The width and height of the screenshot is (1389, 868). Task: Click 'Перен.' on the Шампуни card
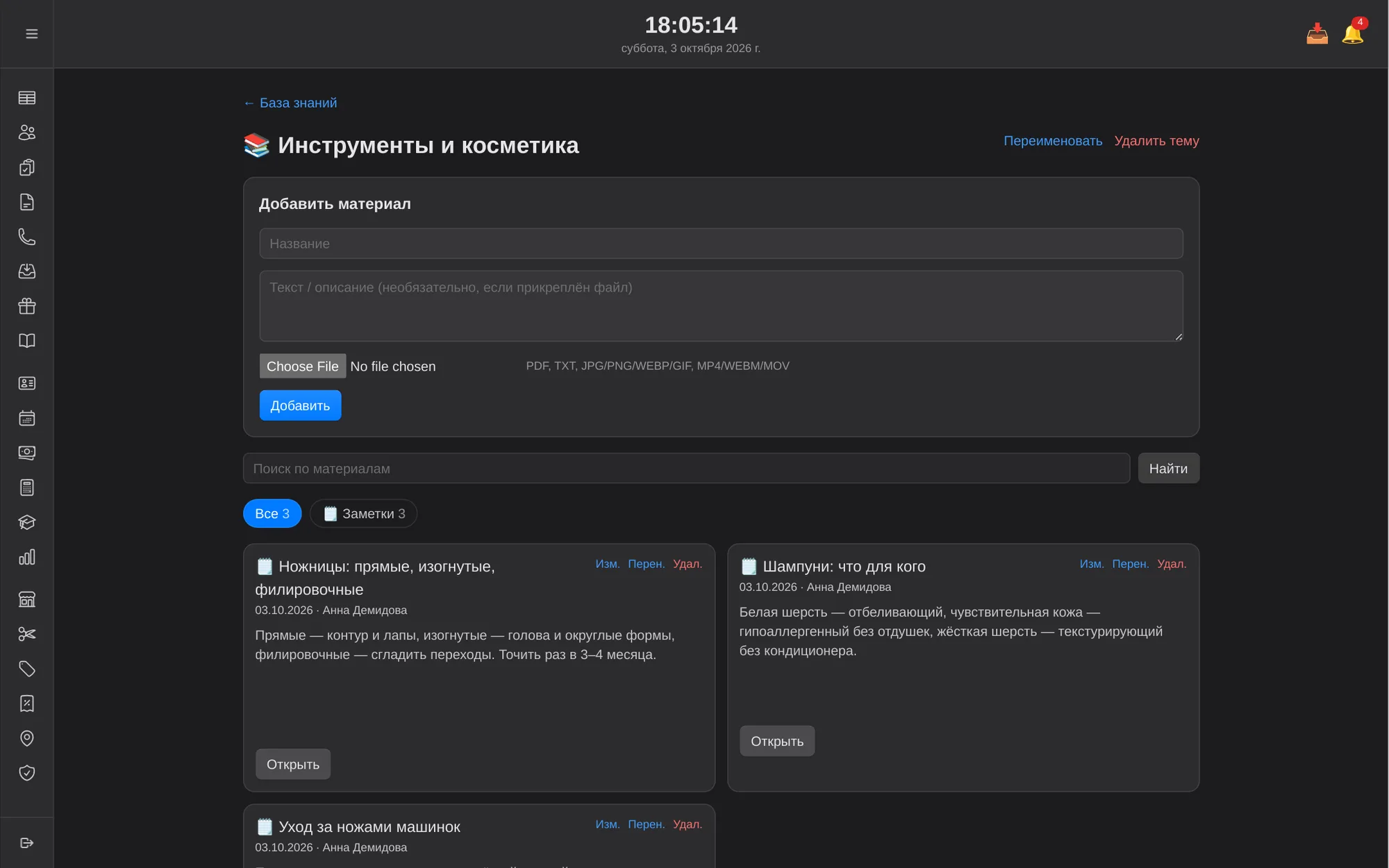tap(1130, 564)
